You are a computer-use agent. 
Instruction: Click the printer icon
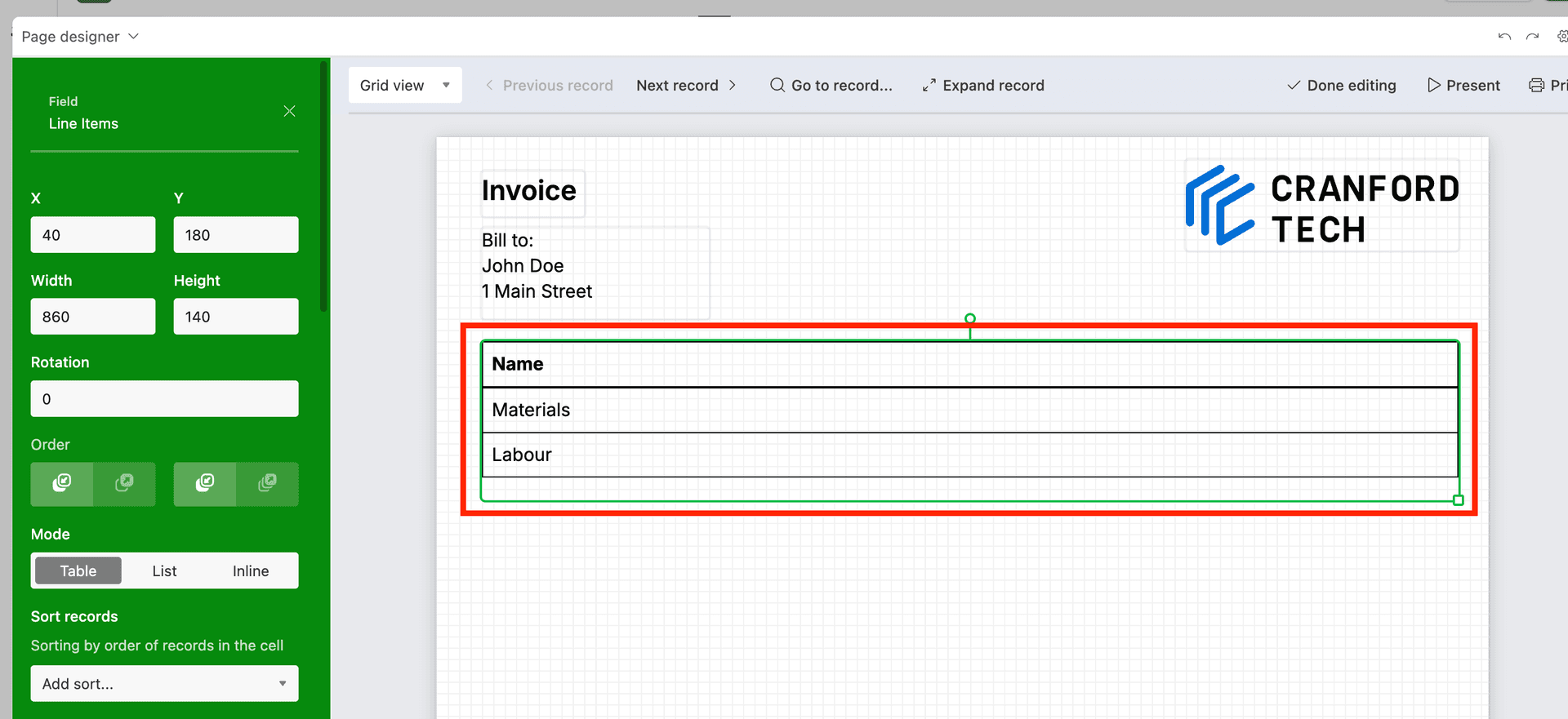[x=1536, y=85]
